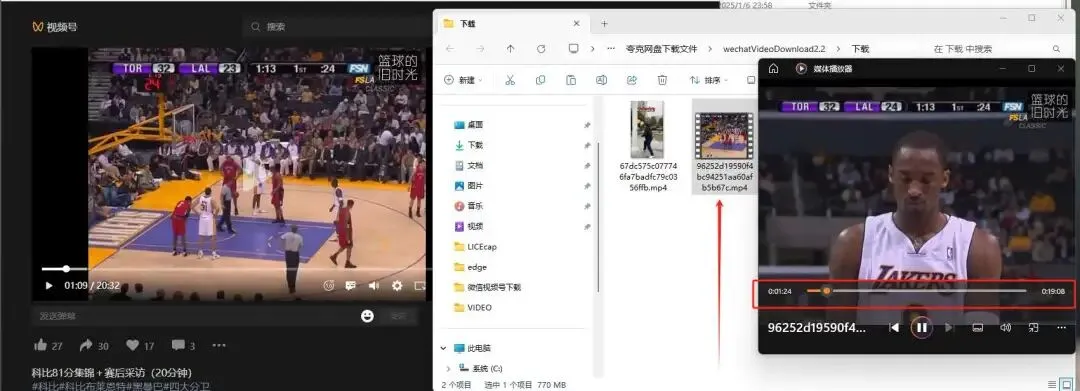Open the video settings gear icon

(x=397, y=286)
